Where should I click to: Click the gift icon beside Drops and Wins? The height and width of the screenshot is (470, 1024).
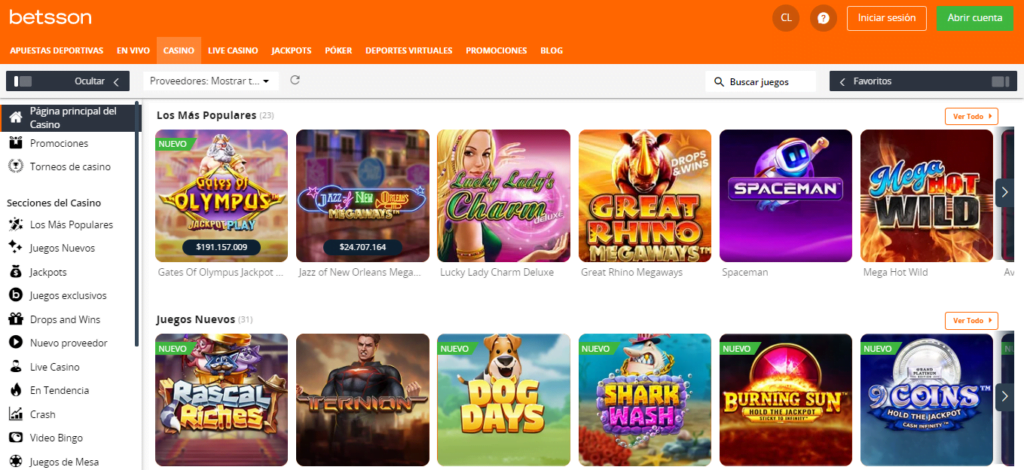pos(16,319)
